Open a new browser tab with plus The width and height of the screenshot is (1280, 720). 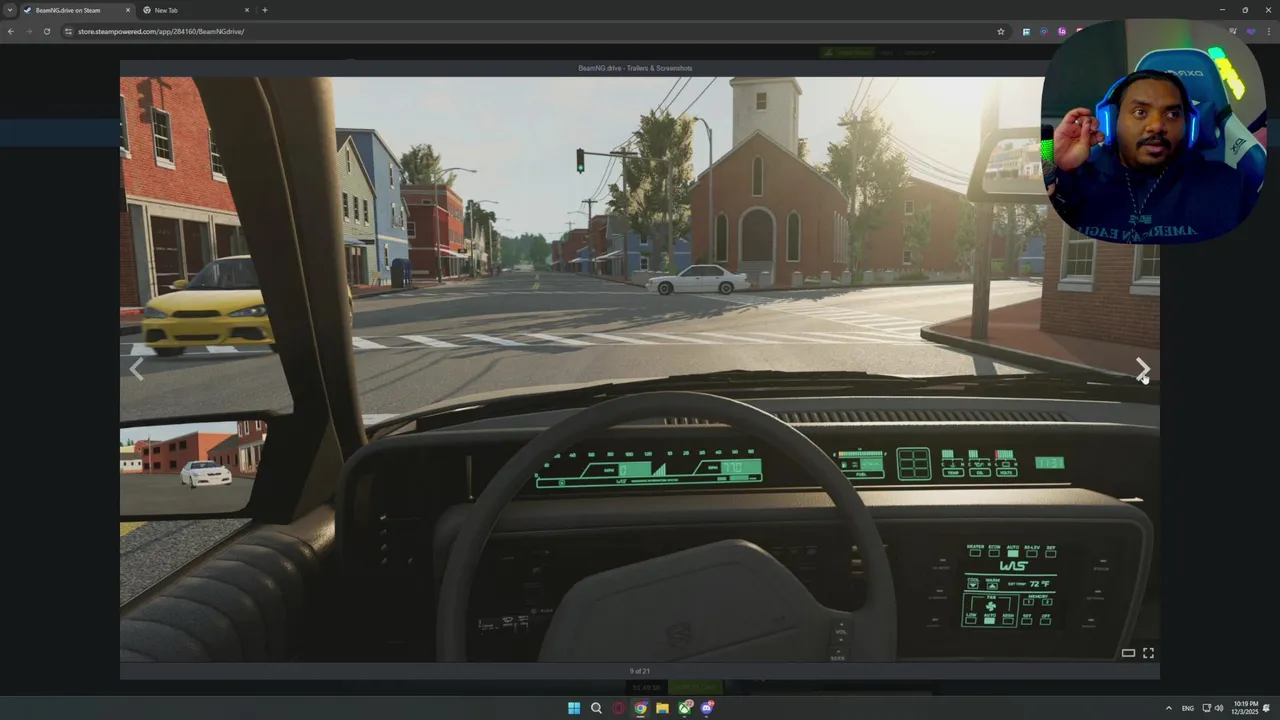[264, 10]
